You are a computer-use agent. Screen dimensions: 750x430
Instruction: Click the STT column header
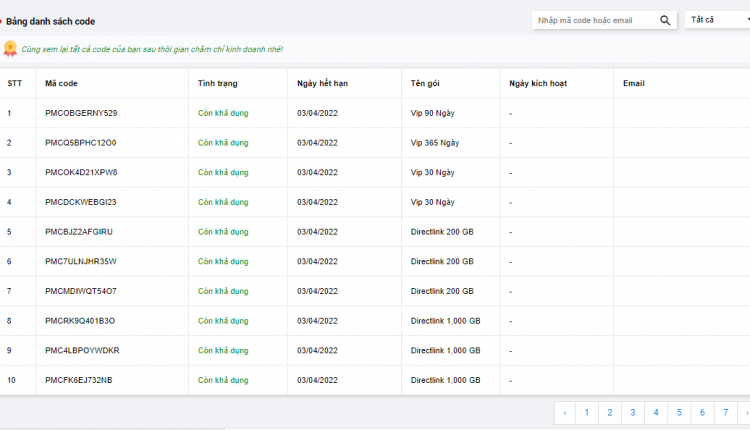pyautogui.click(x=15, y=83)
